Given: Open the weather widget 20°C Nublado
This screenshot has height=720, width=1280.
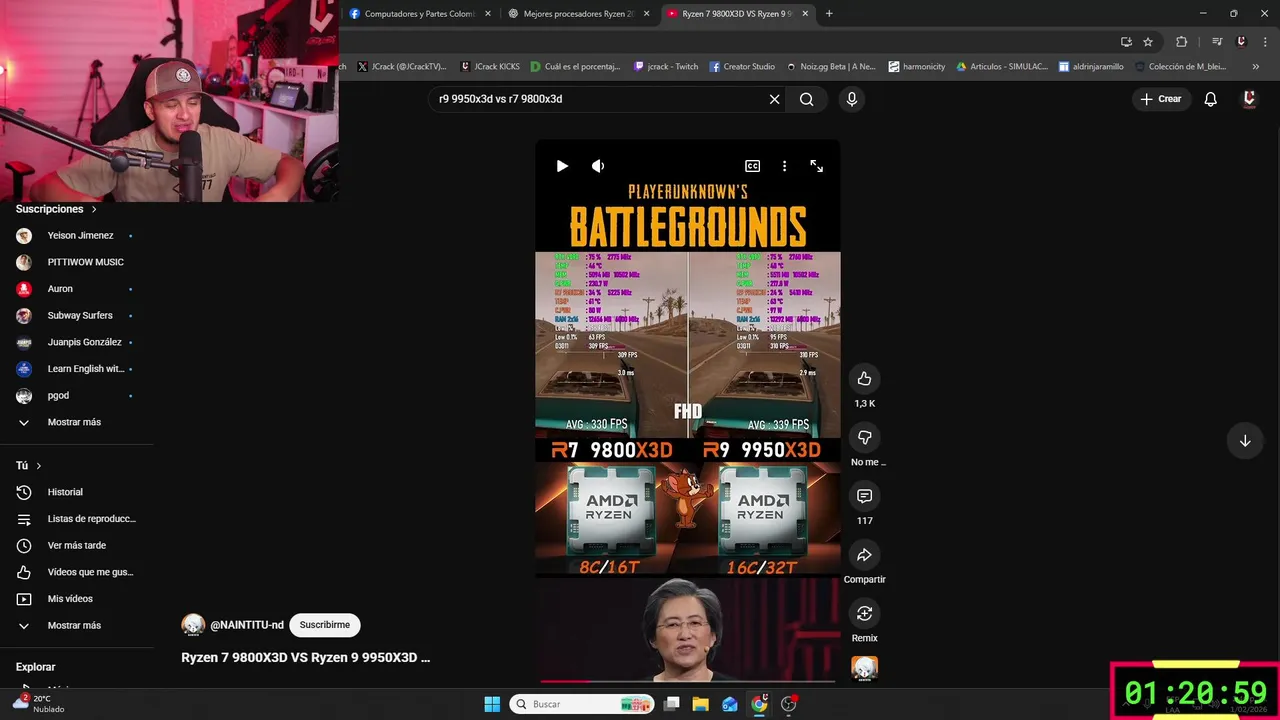Looking at the screenshot, I should tap(40, 704).
